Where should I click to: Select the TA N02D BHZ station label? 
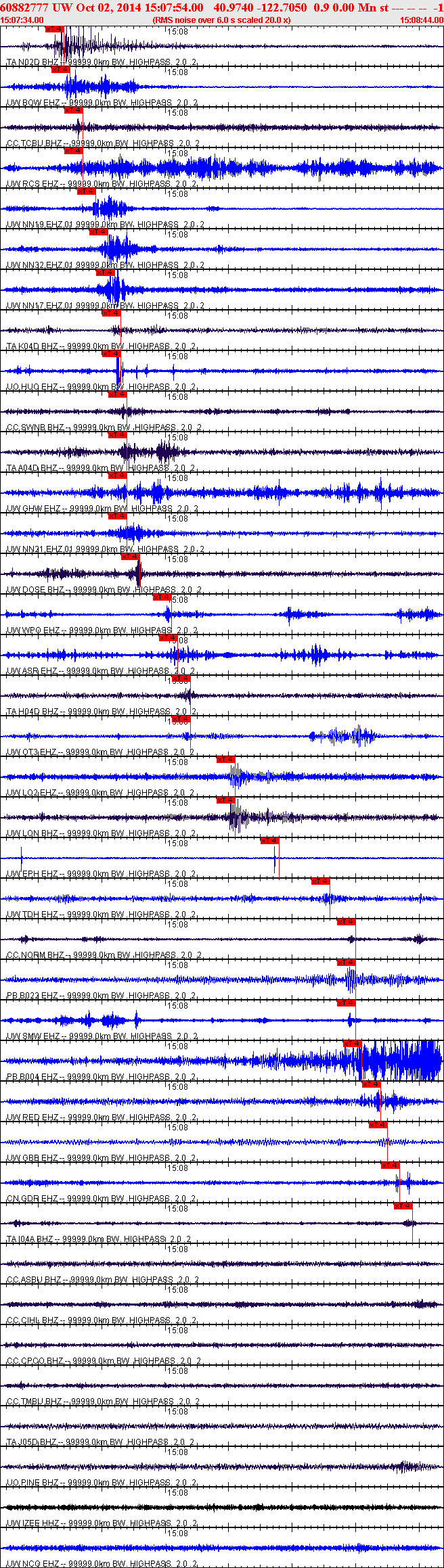102,62
